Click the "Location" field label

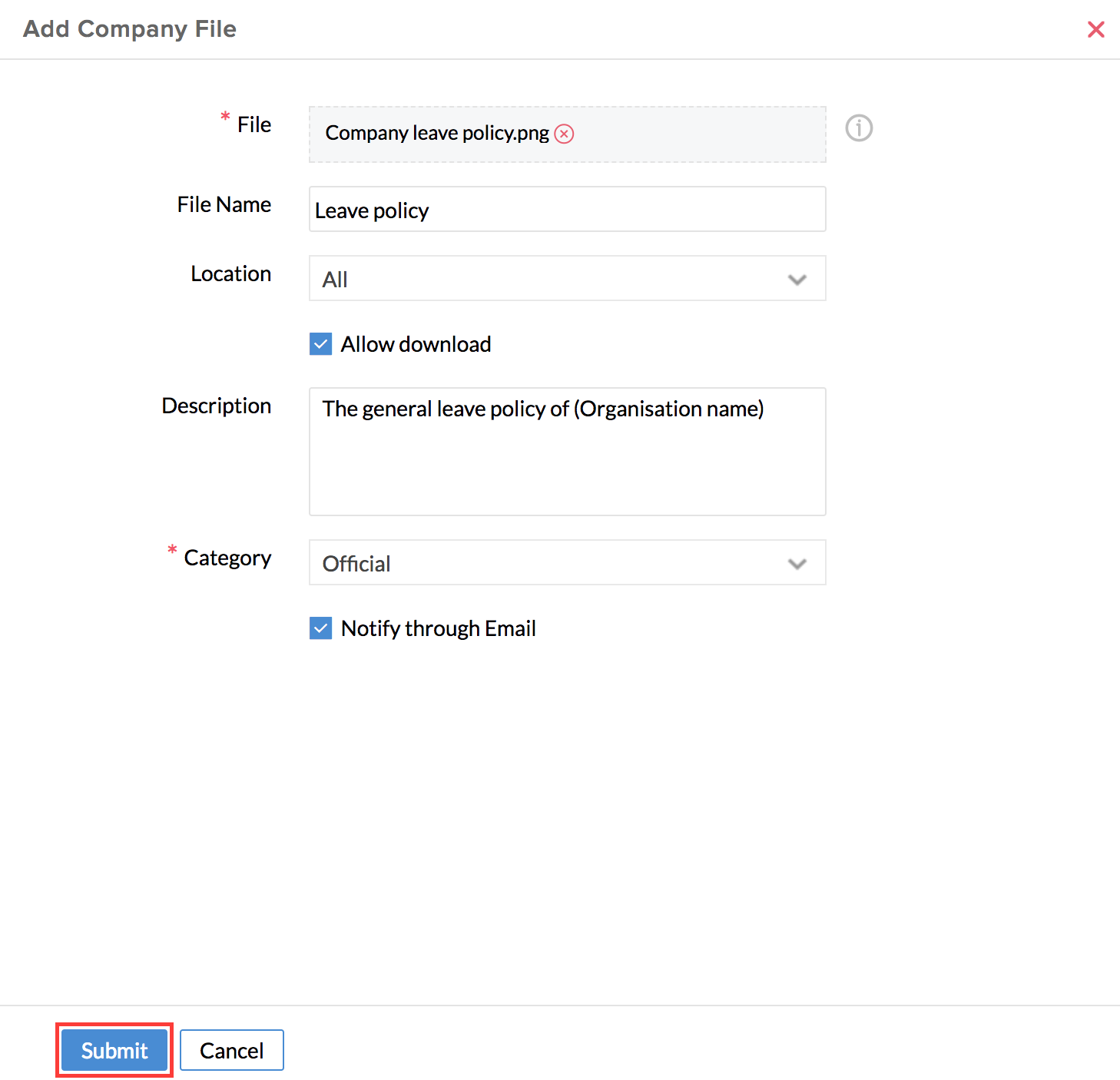tap(230, 273)
